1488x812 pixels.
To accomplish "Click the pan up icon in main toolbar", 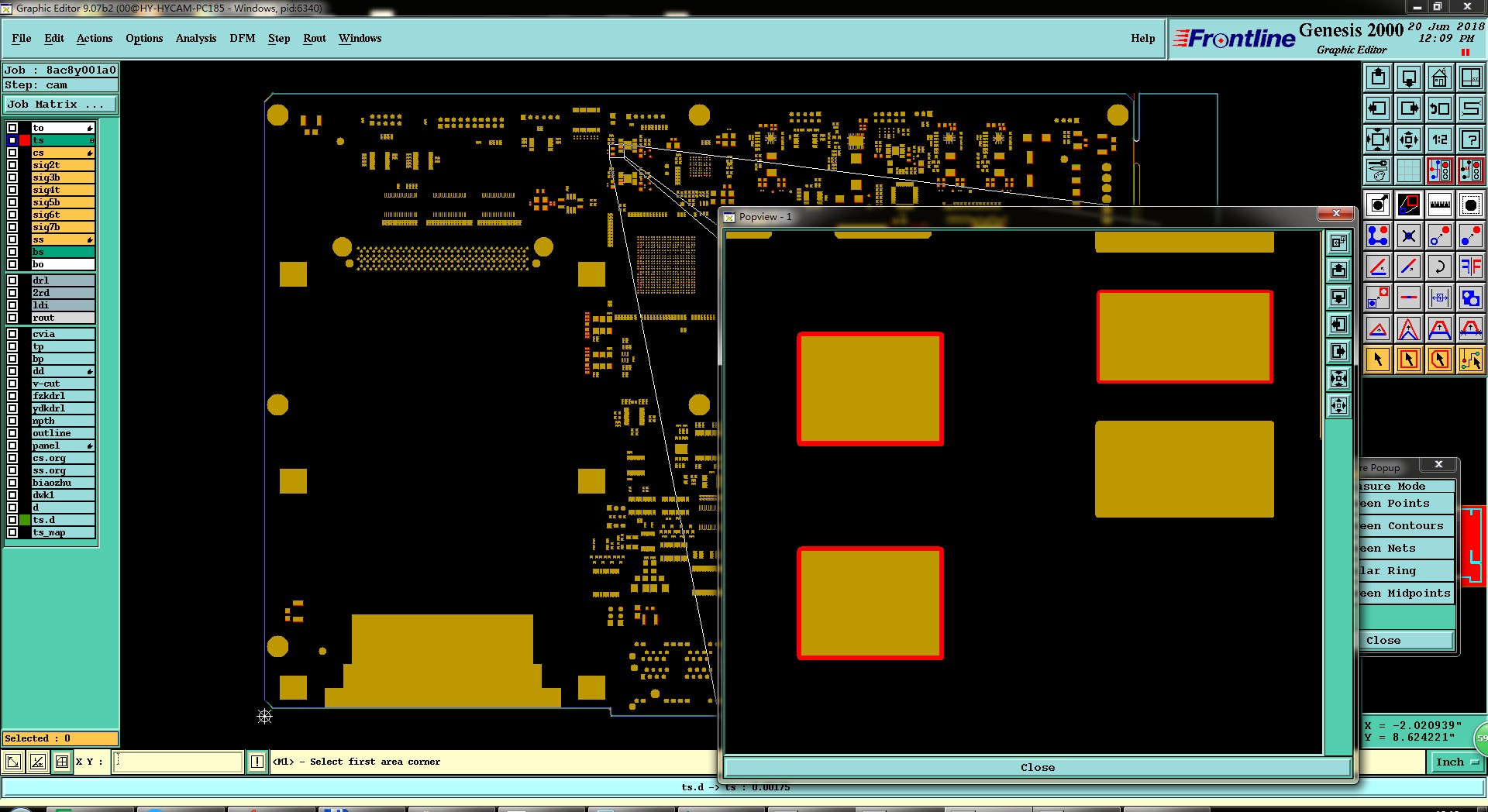I will (x=1378, y=77).
